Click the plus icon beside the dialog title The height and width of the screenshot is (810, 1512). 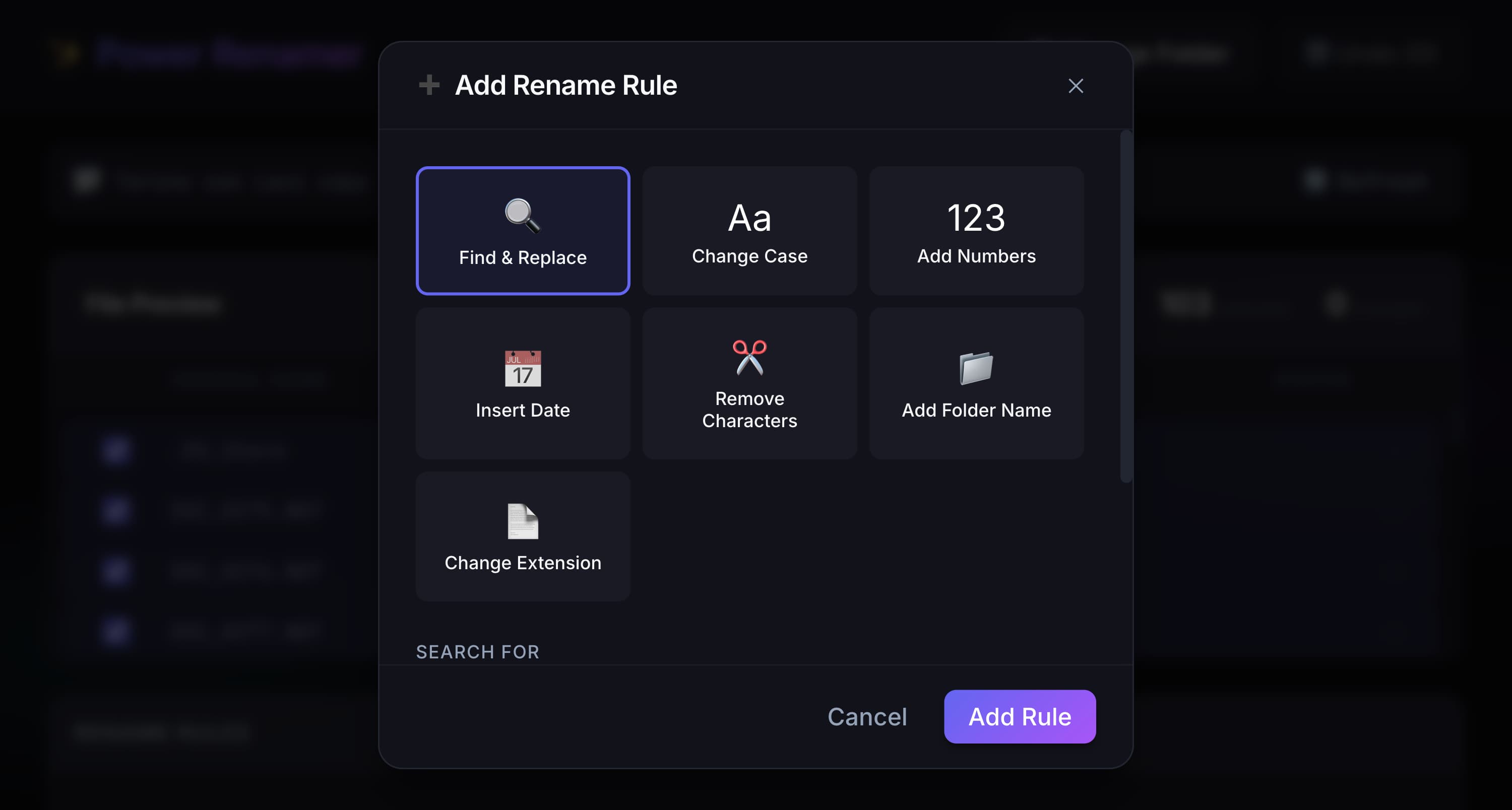[429, 85]
